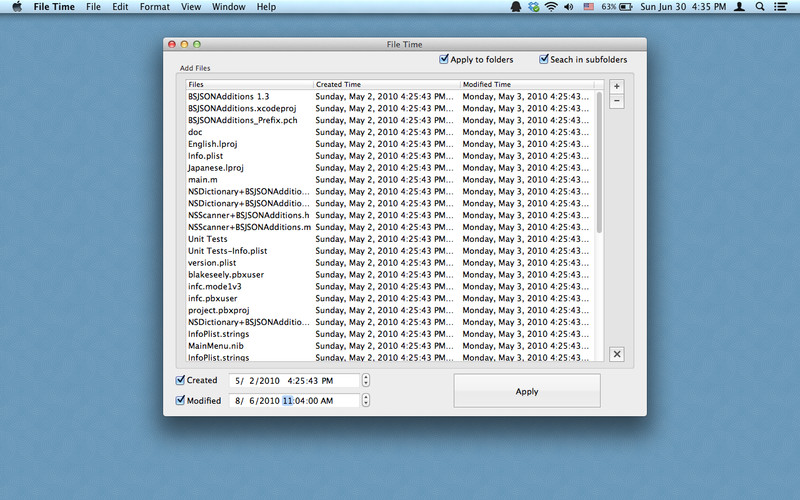Open the File Time application menu
The height and width of the screenshot is (500, 800).
(54, 7)
